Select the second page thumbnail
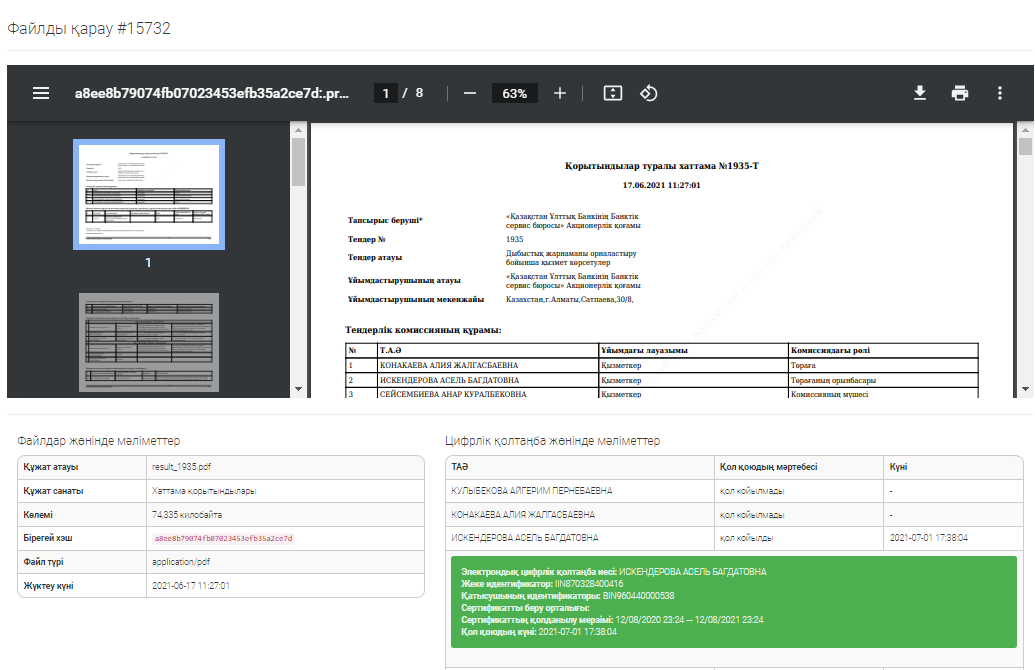The width and height of the screenshot is (1035, 670). pos(148,342)
